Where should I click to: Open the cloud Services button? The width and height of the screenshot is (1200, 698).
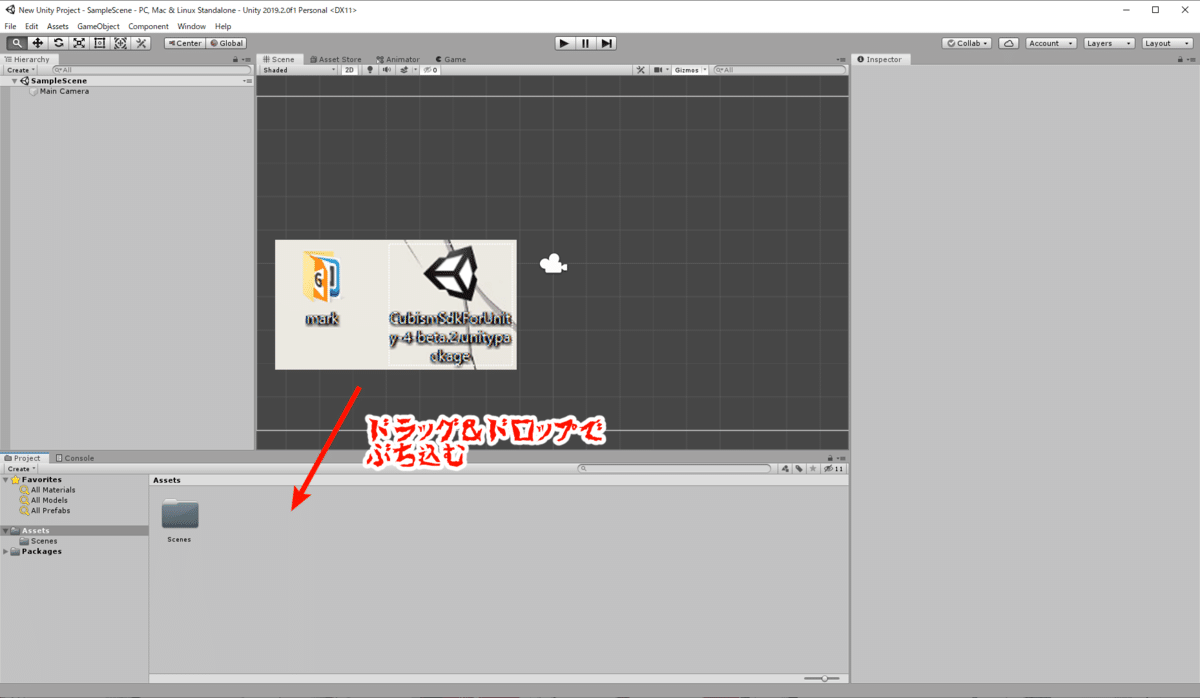tap(1009, 43)
